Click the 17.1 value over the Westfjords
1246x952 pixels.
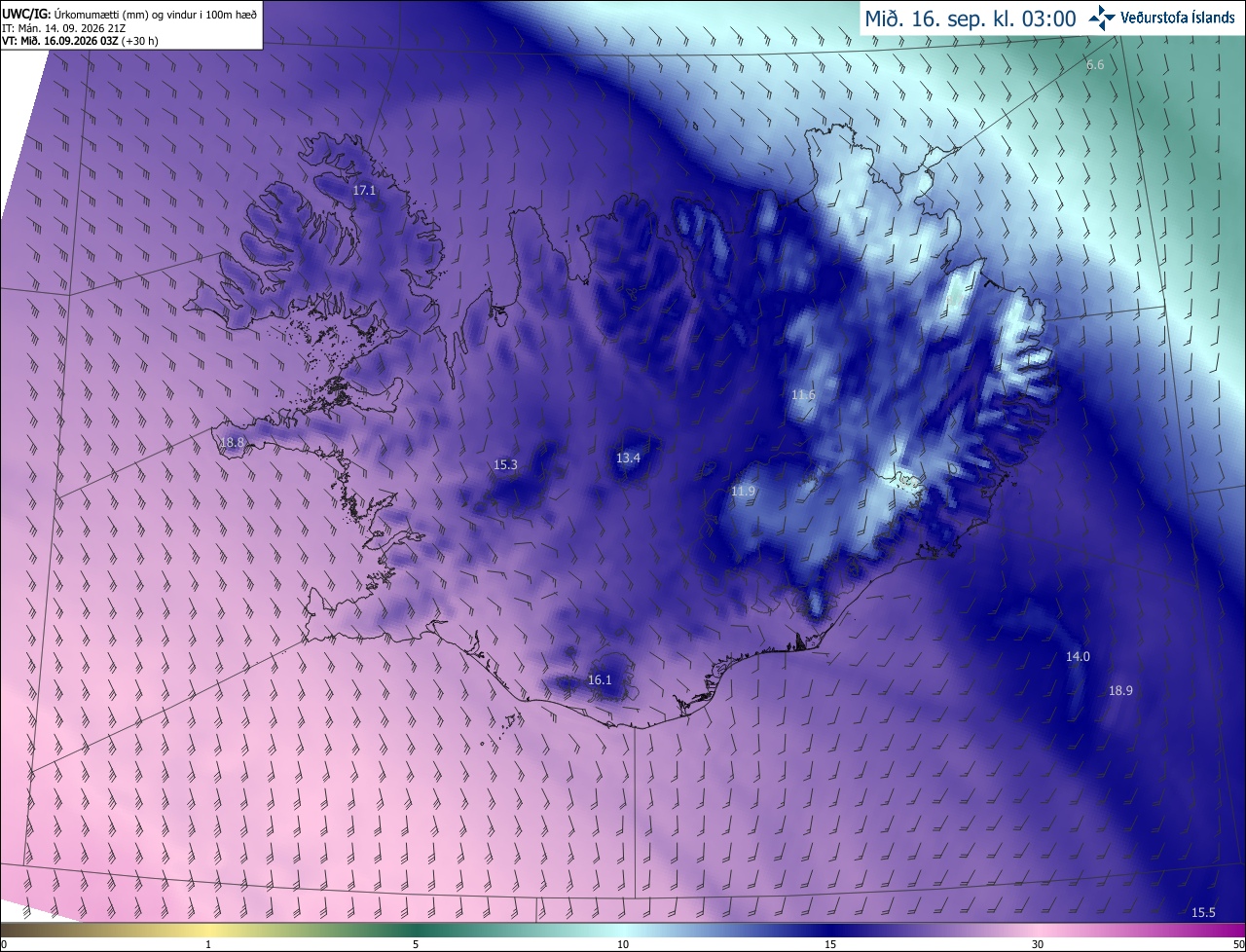(x=364, y=191)
